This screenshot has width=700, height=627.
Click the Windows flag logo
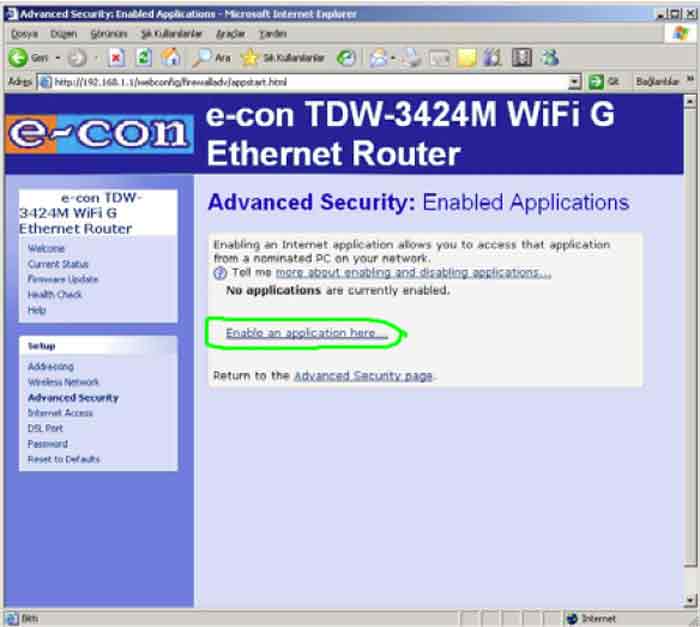coord(681,33)
